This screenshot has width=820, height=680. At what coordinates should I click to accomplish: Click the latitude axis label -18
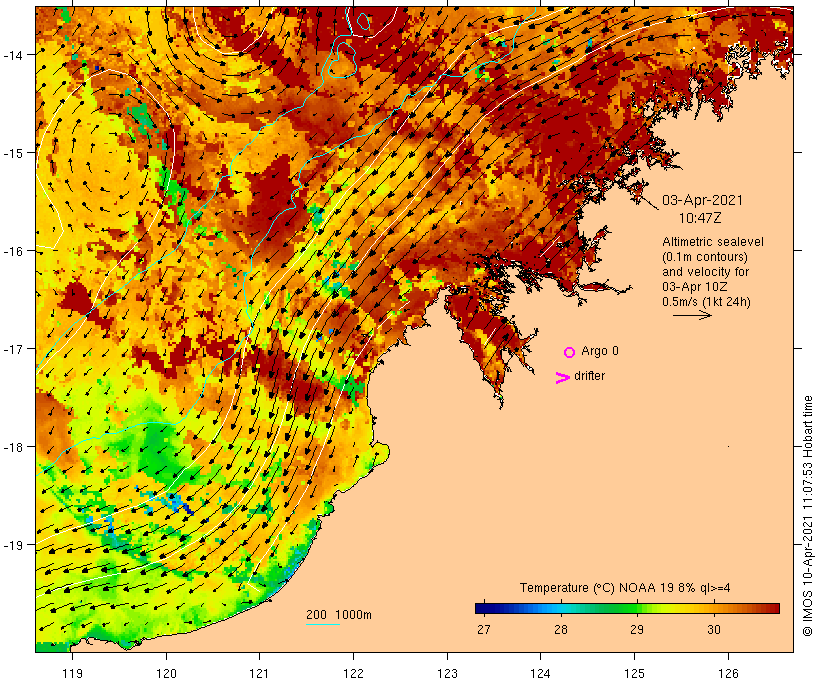tap(12, 447)
